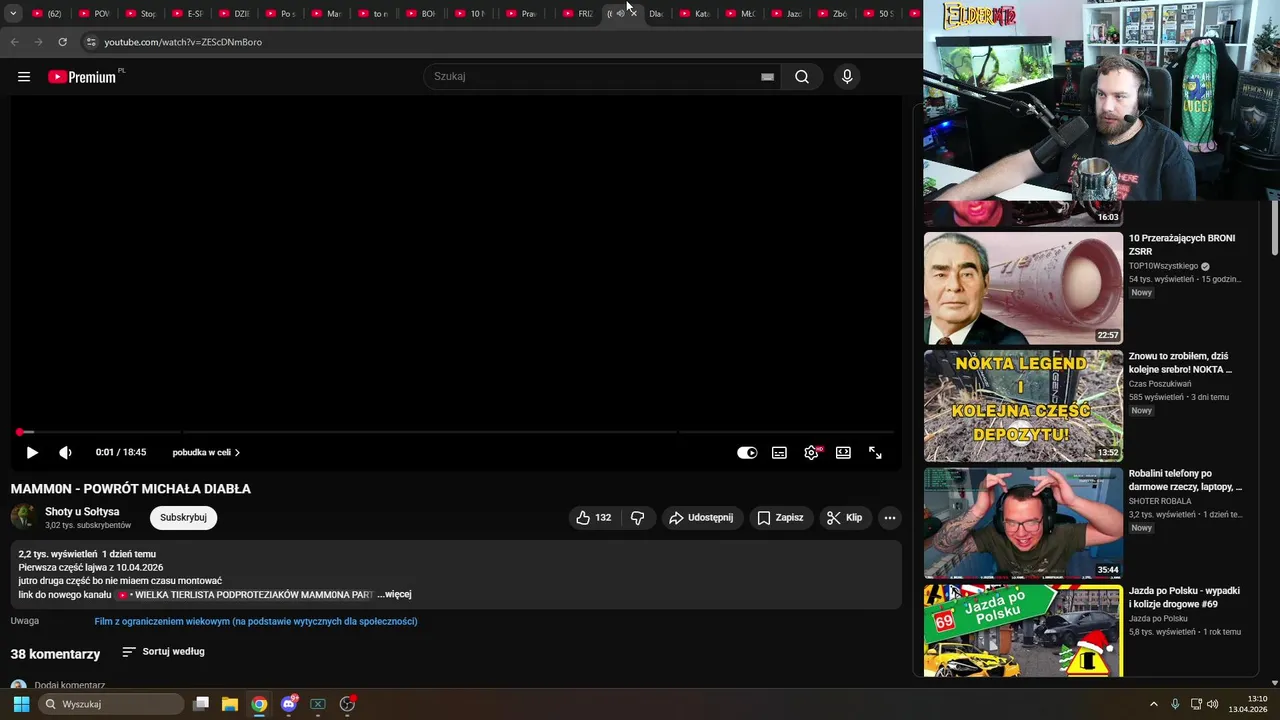Open the YouTube guide hamburger menu
Viewport: 1280px width, 720px height.
pyautogui.click(x=24, y=77)
